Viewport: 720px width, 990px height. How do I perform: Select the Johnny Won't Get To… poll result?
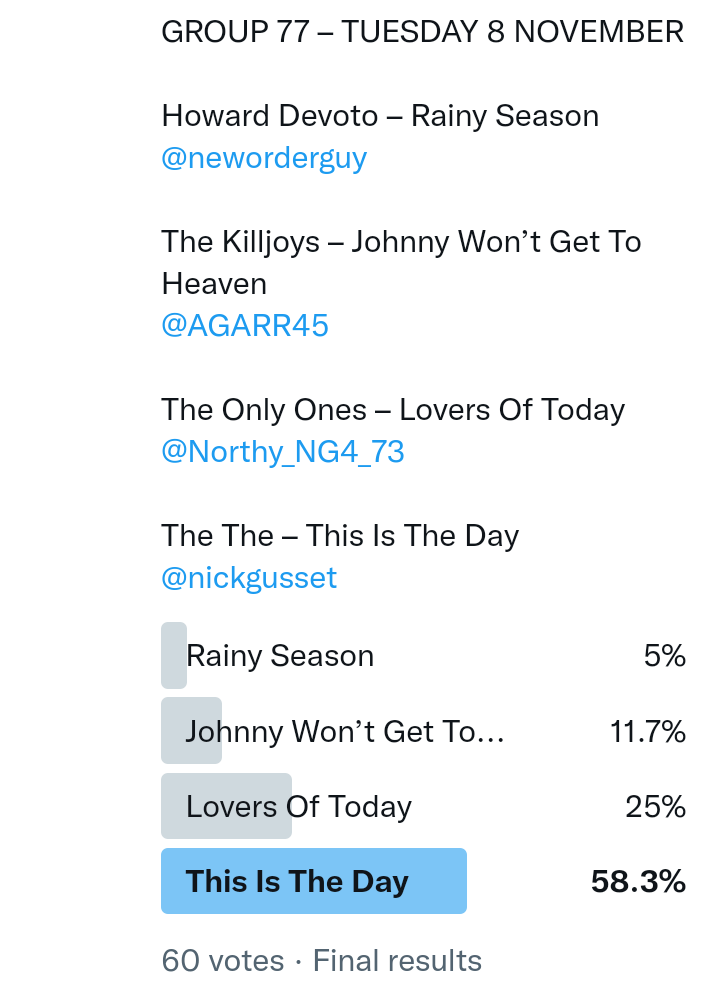(x=345, y=732)
